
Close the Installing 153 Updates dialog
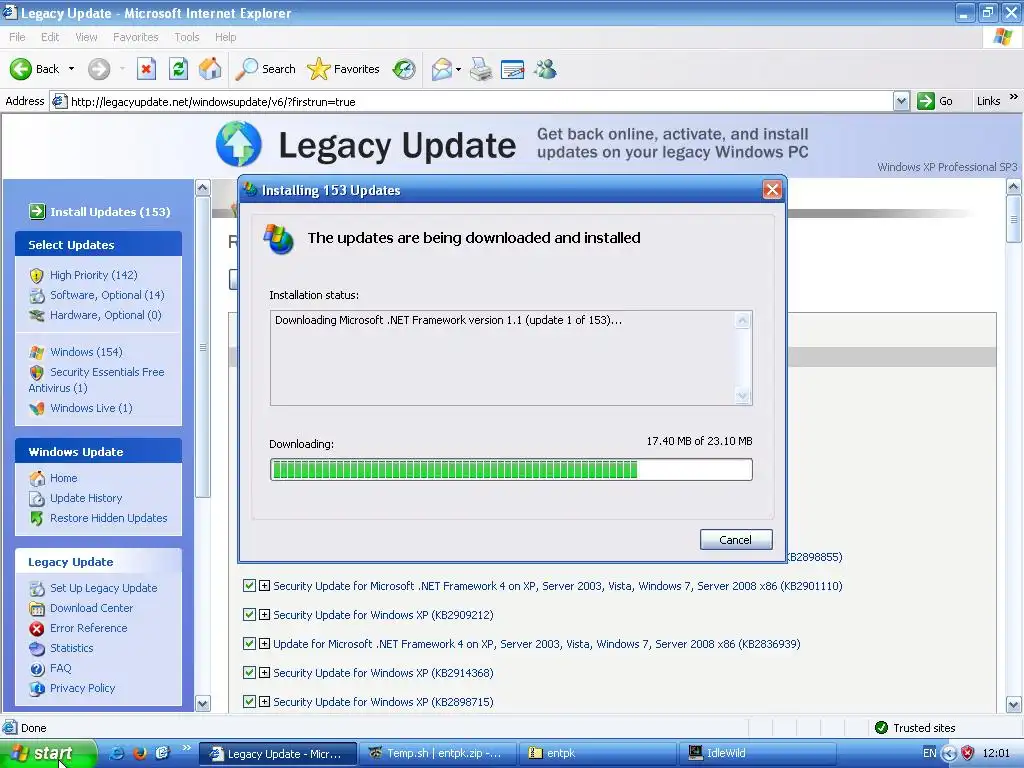(772, 190)
